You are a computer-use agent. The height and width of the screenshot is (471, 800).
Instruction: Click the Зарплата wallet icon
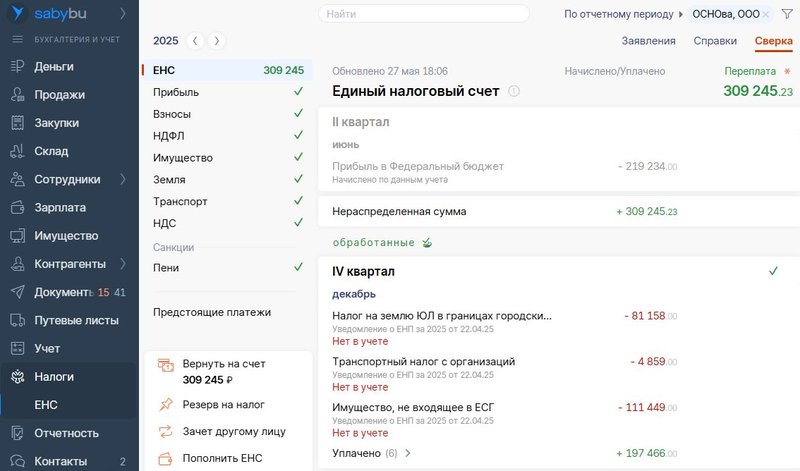coord(17,208)
